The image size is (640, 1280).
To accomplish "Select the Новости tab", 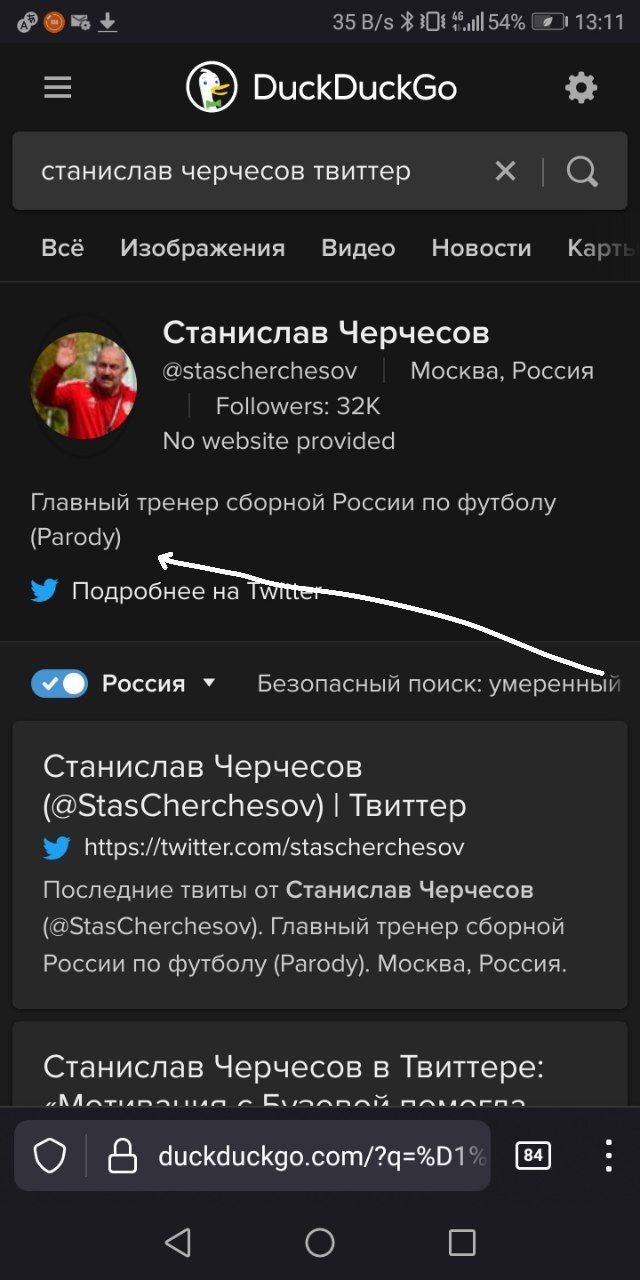I will [481, 248].
